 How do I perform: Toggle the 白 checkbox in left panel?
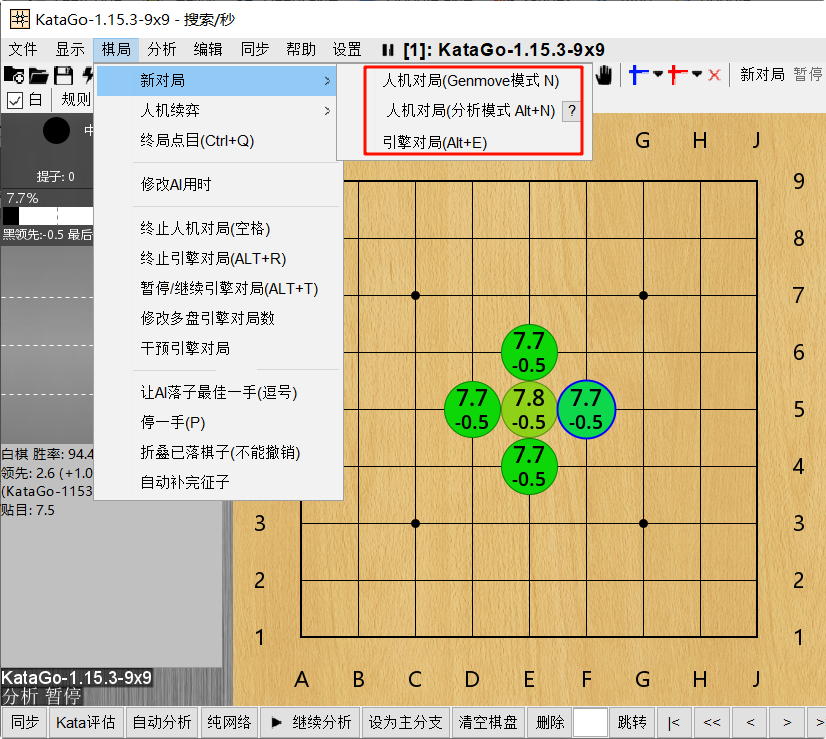[15, 99]
